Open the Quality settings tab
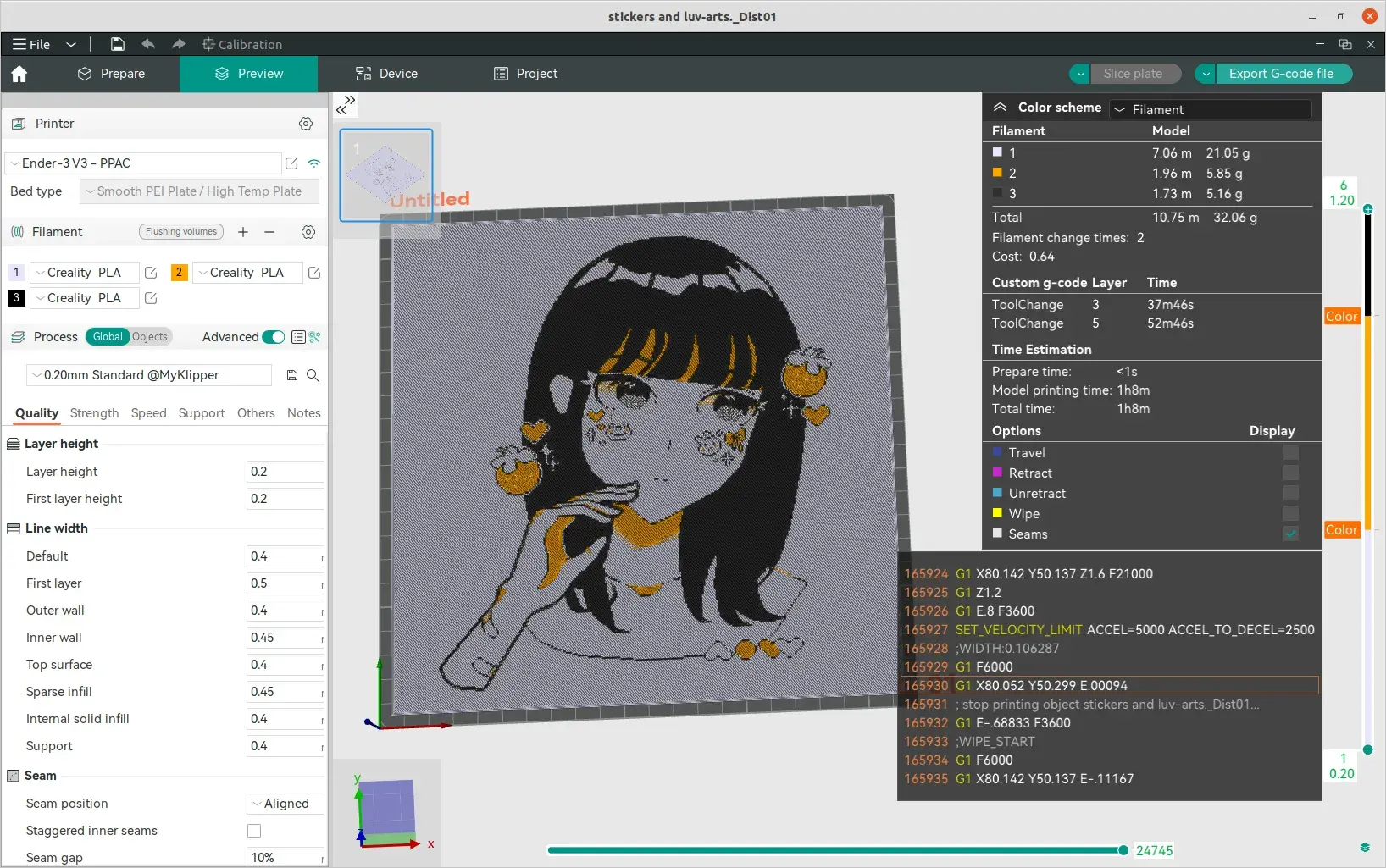This screenshot has height=868, width=1386. 36,413
